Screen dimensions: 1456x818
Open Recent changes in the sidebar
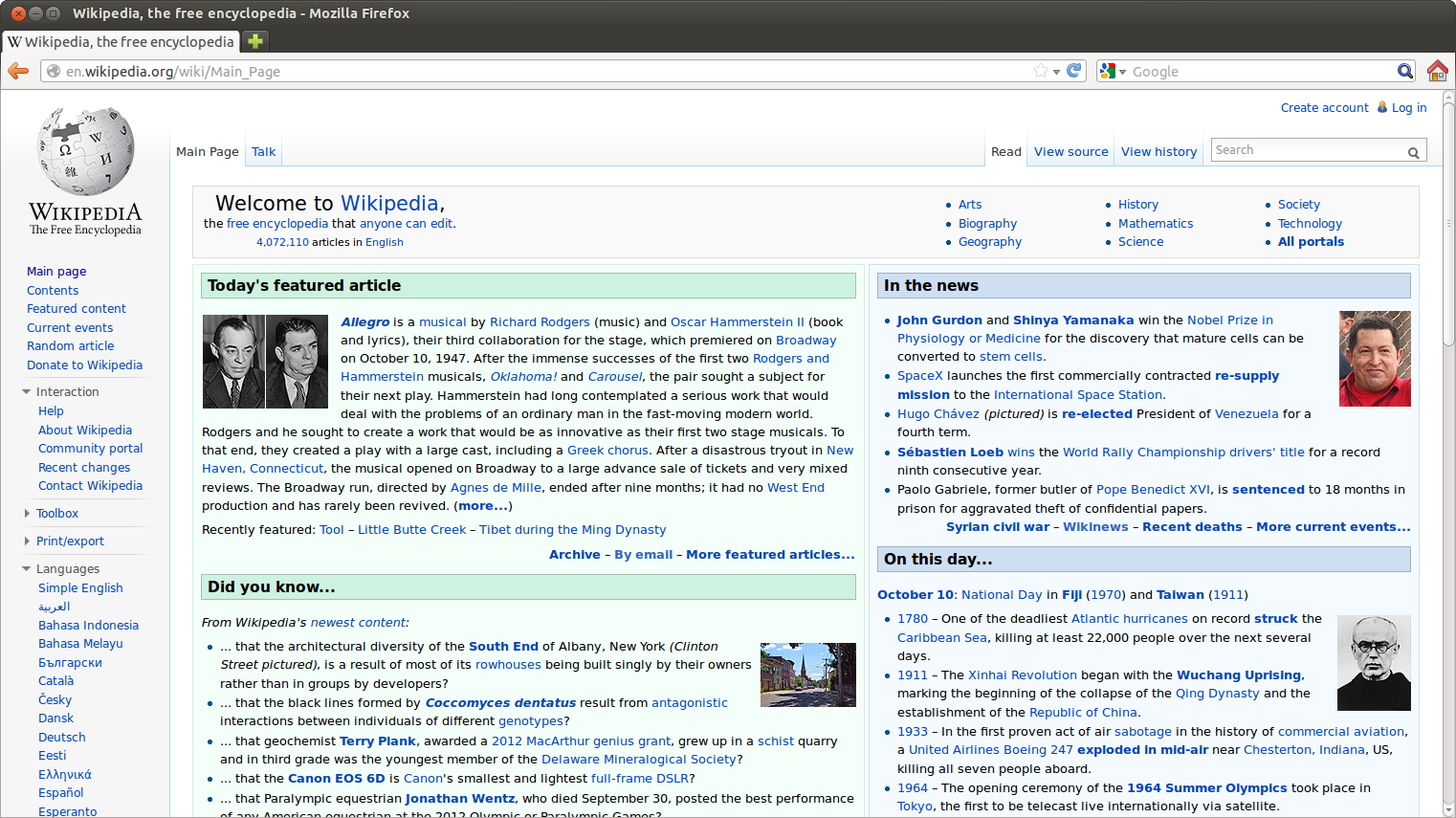click(x=84, y=468)
